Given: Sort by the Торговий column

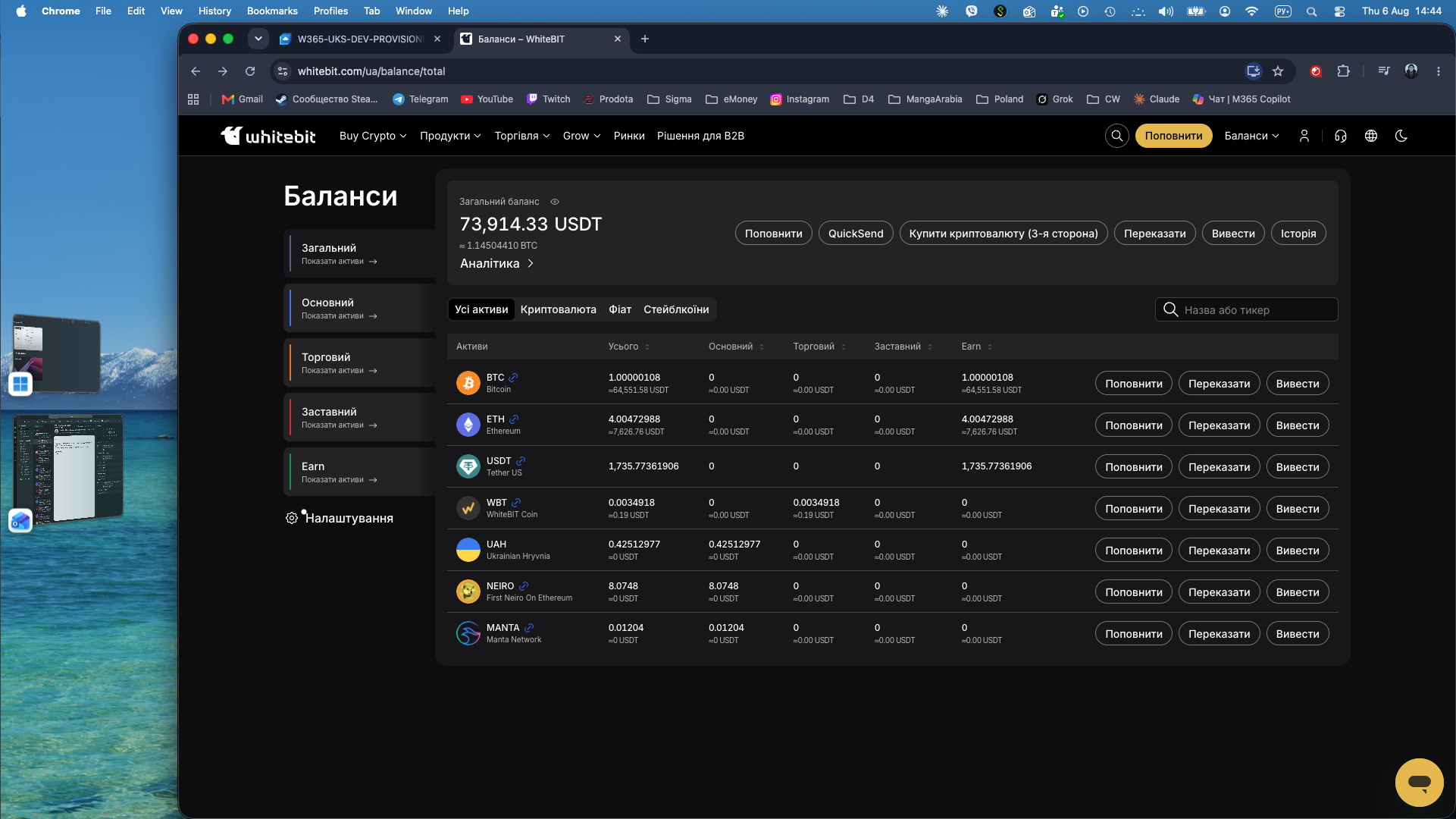Looking at the screenshot, I should pyautogui.click(x=819, y=347).
